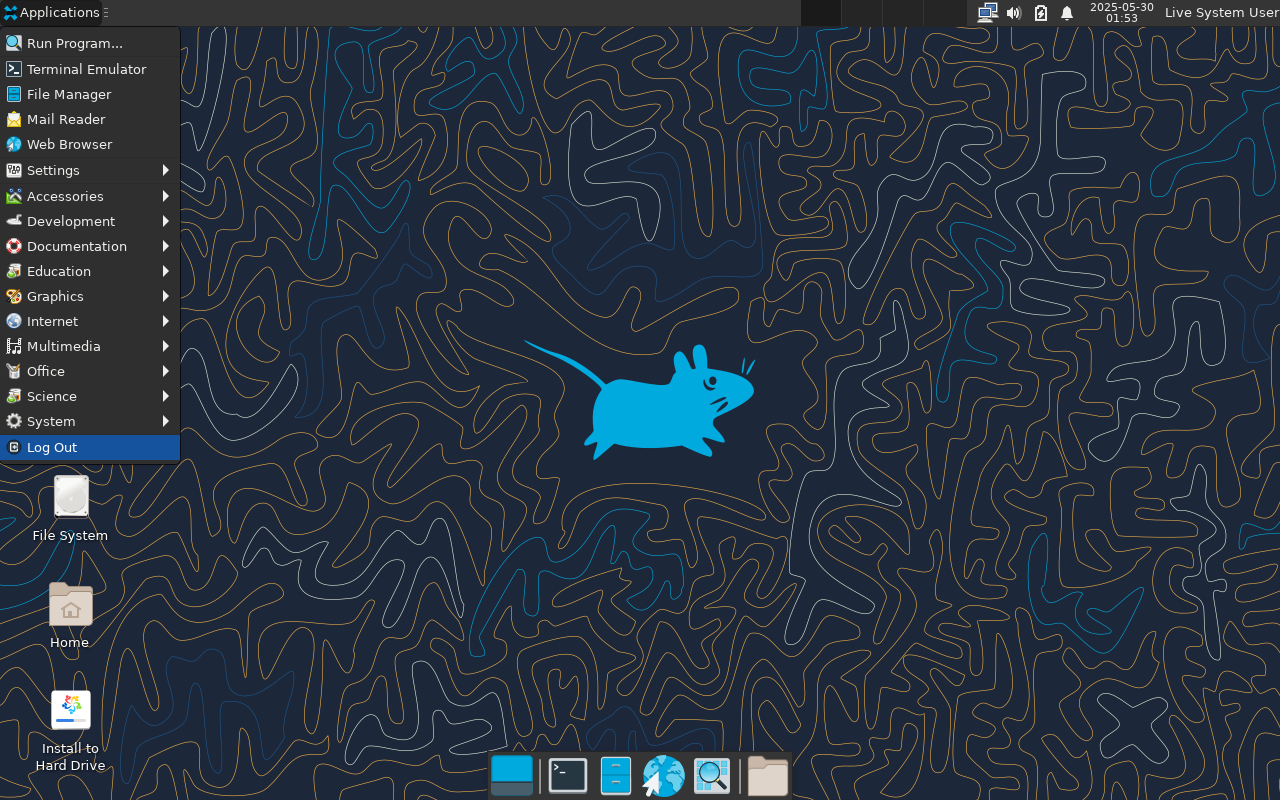Viewport: 1280px width, 800px height.
Task: Click the volume speaker icon
Action: [1014, 13]
